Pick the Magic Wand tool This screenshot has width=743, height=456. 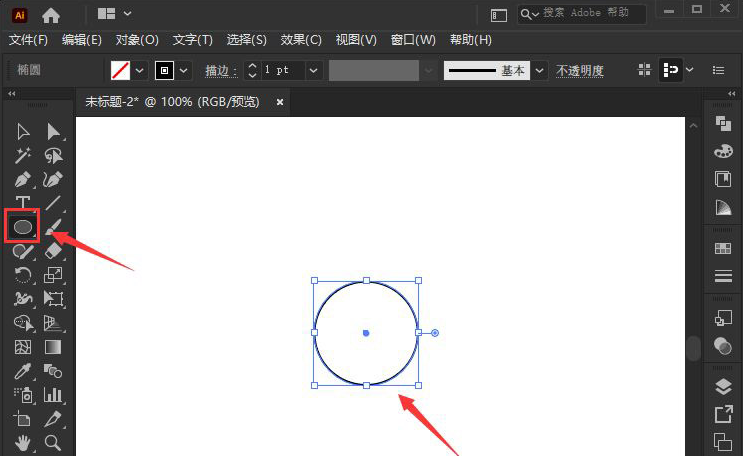click(x=23, y=155)
